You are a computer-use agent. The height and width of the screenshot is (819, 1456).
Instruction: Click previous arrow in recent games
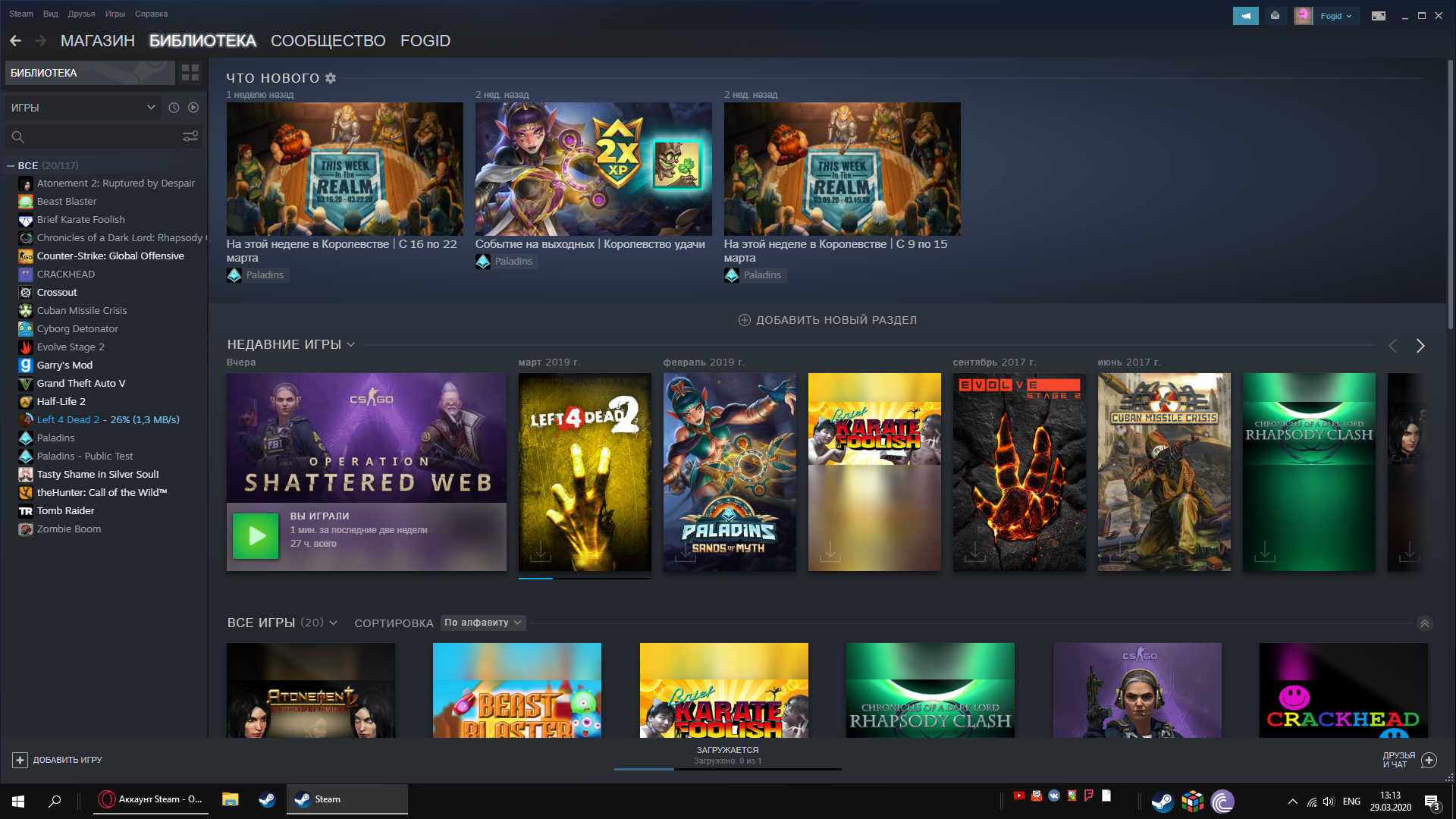[1392, 346]
